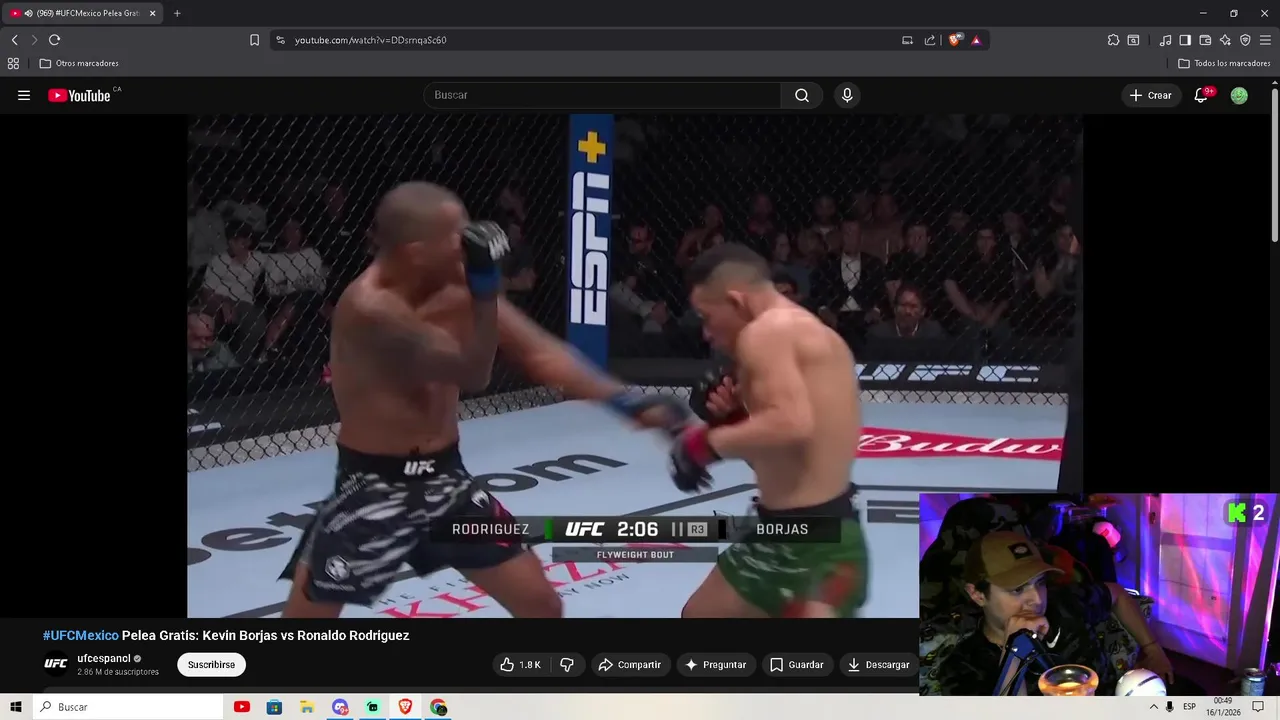
Task: Go forward with browser forward arrow
Action: click(33, 40)
